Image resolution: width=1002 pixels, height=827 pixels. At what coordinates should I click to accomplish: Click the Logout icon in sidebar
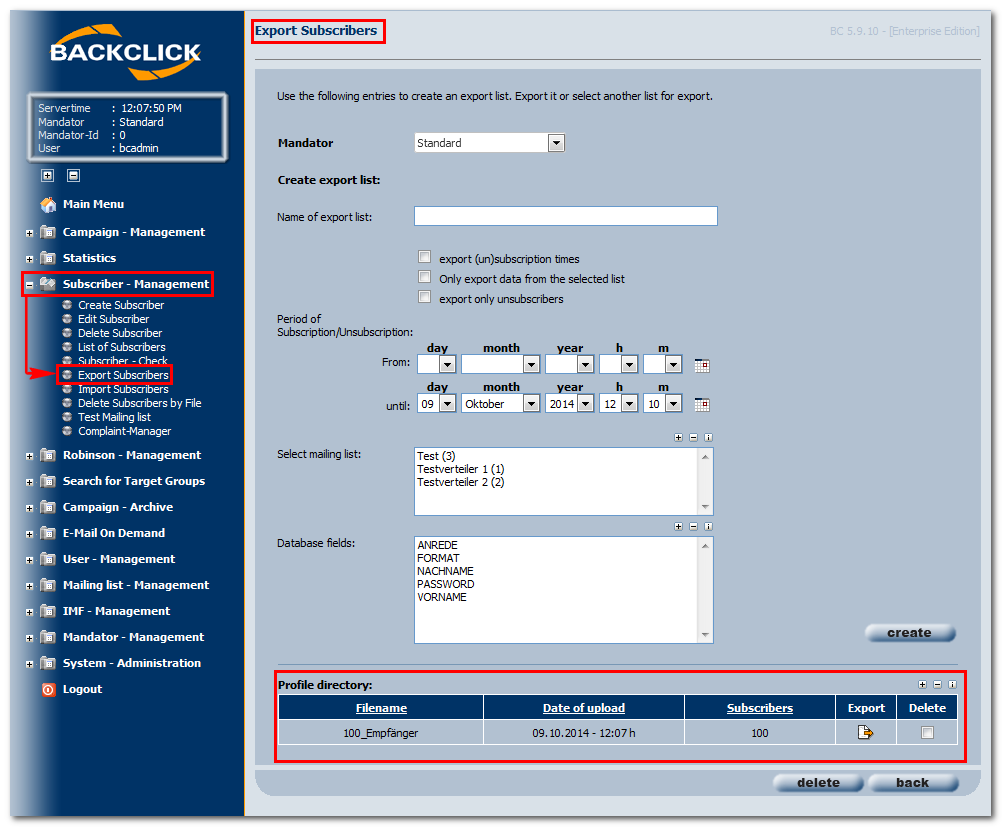(x=48, y=690)
